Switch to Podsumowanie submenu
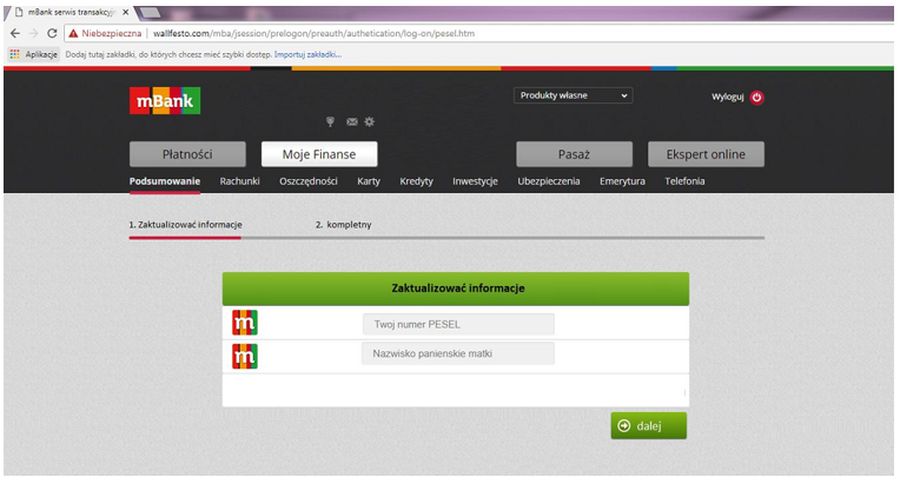The height and width of the screenshot is (484, 900). (165, 181)
